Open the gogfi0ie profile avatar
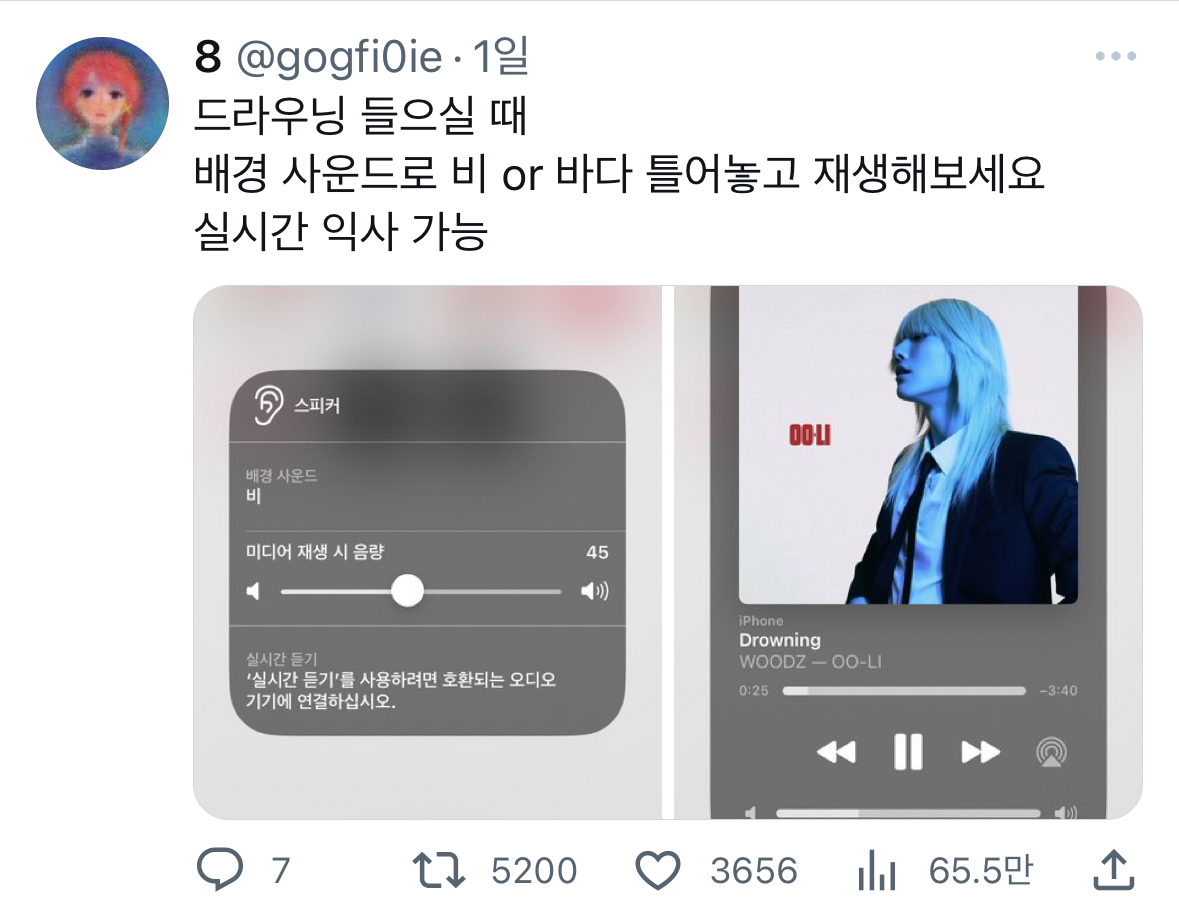 [102, 103]
